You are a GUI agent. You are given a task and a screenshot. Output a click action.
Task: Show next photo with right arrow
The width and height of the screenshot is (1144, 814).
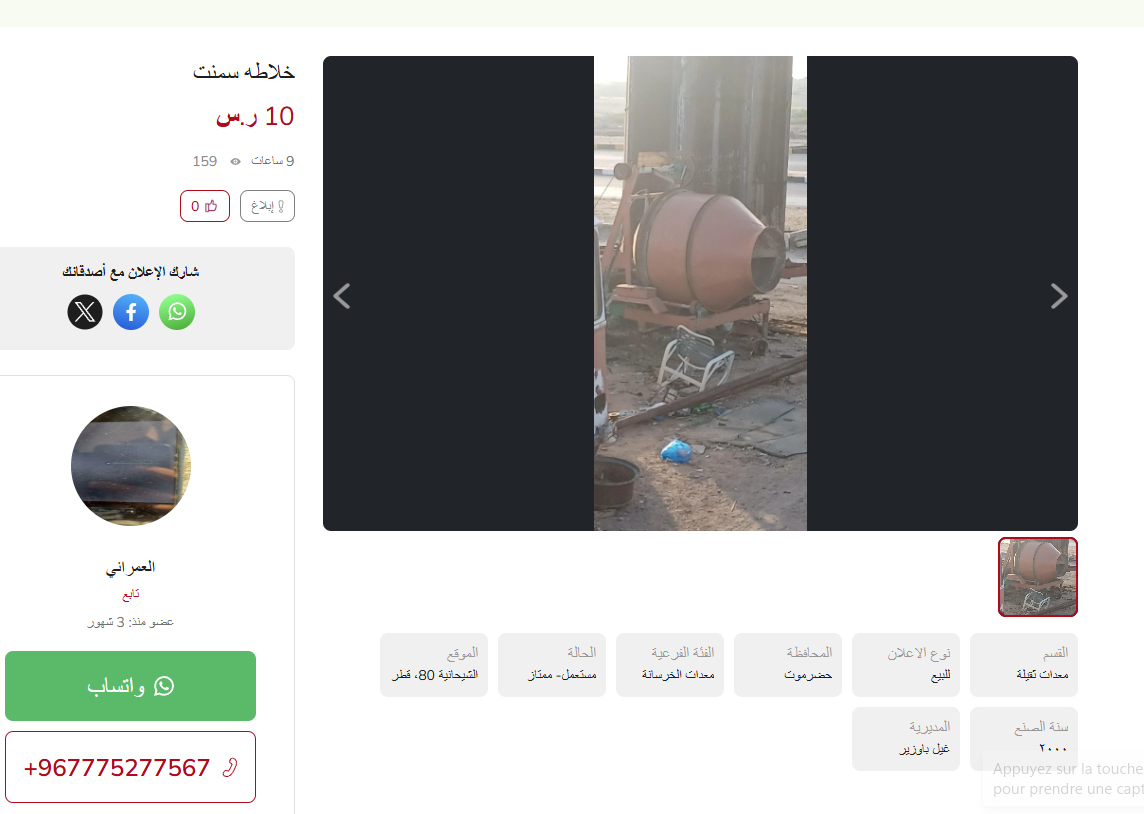pyautogui.click(x=1059, y=295)
